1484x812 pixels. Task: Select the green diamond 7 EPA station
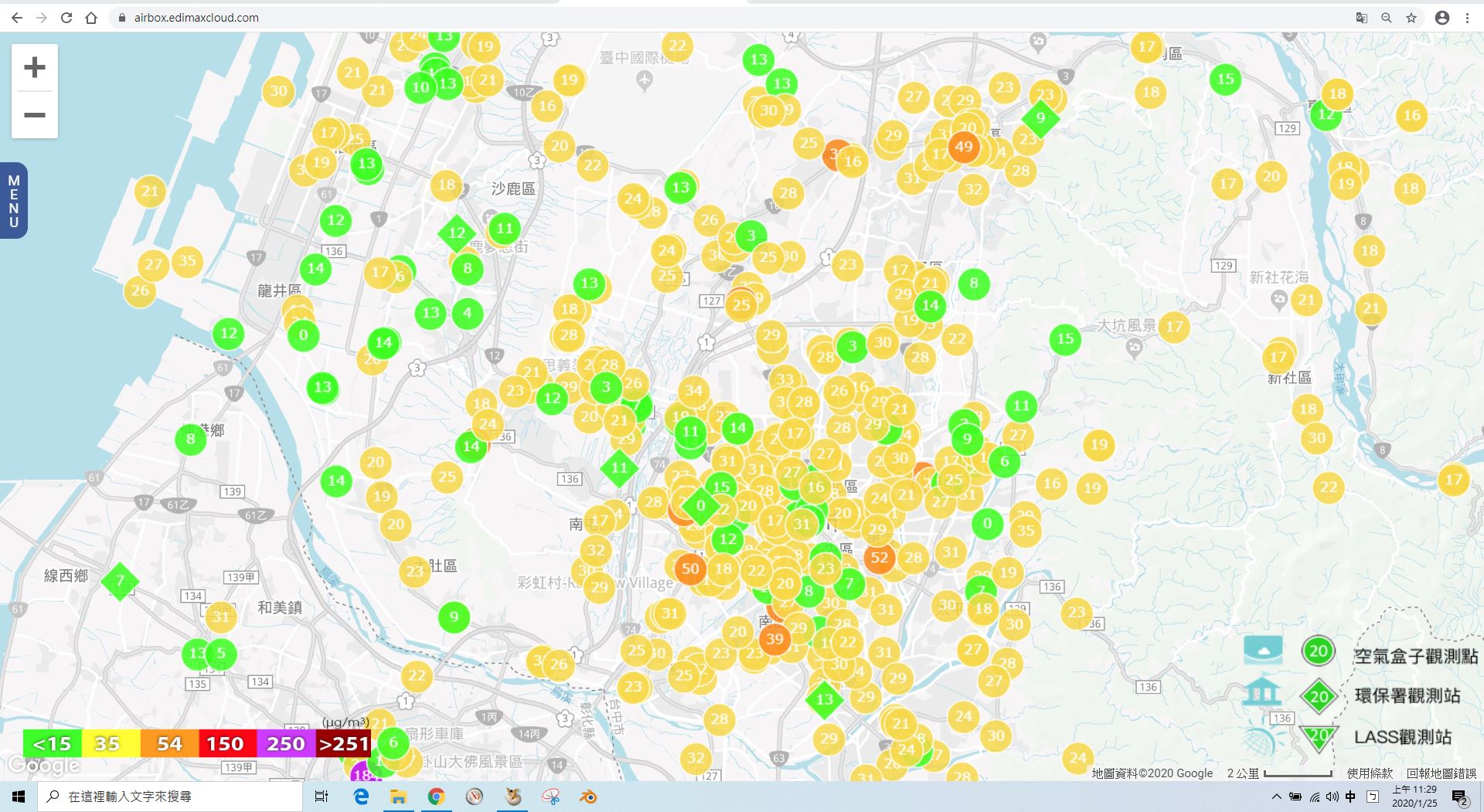120,581
